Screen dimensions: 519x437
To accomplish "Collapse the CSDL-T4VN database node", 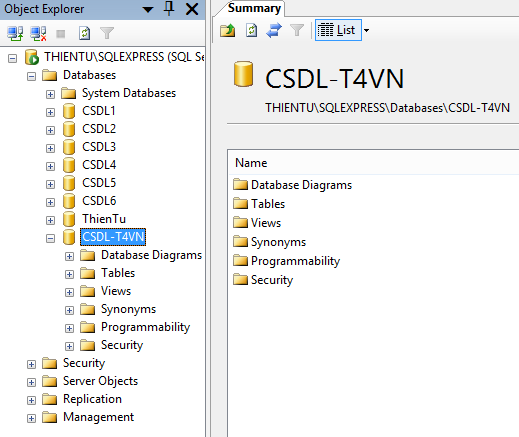I will pyautogui.click(x=50, y=239).
